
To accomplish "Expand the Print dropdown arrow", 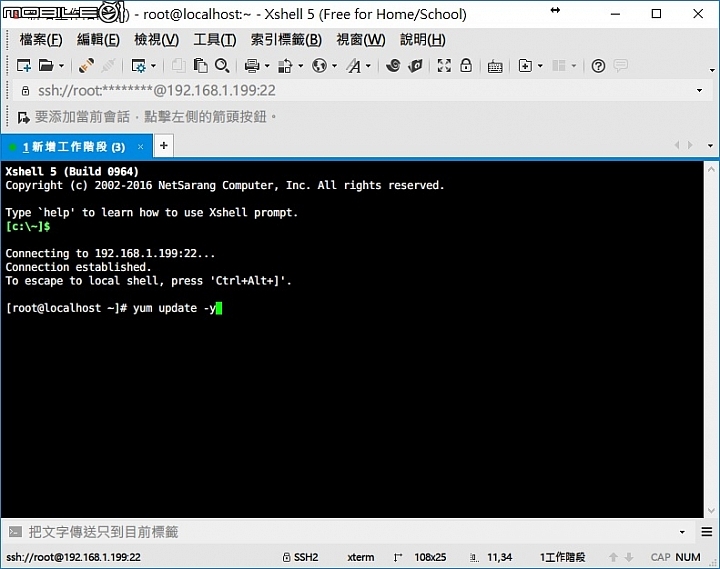I will [x=267, y=66].
